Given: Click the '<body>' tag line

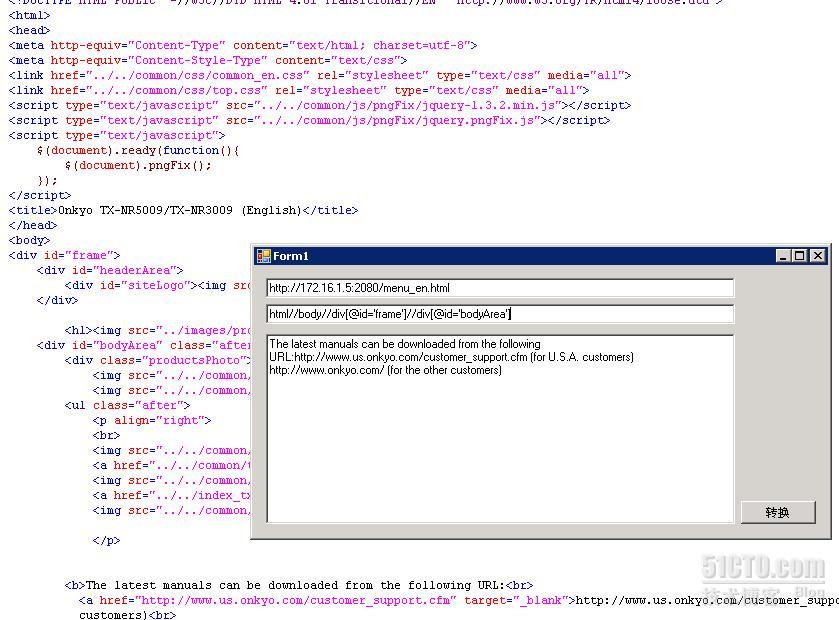Looking at the screenshot, I should pos(29,240).
